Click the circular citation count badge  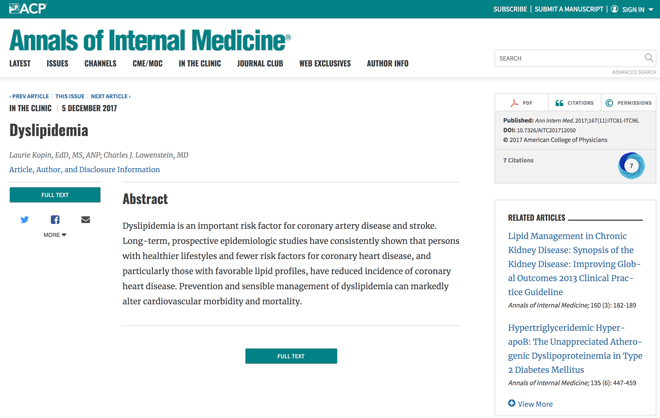pyautogui.click(x=631, y=165)
